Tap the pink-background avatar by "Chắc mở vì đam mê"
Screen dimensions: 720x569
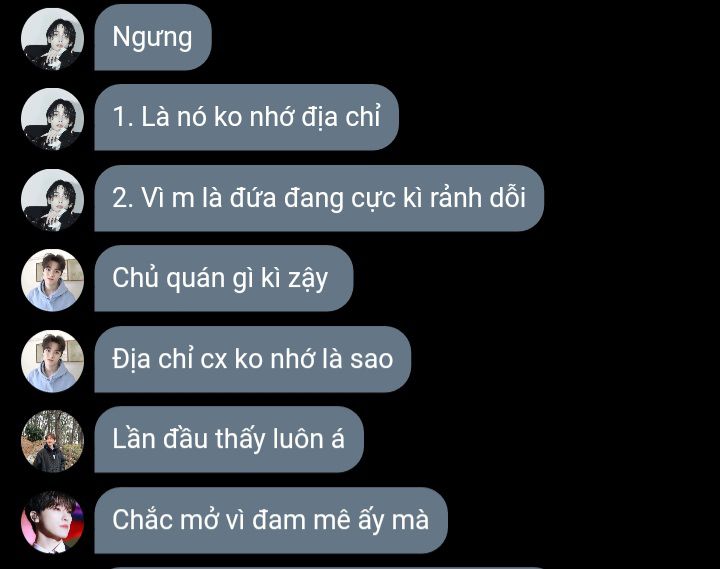(52, 522)
